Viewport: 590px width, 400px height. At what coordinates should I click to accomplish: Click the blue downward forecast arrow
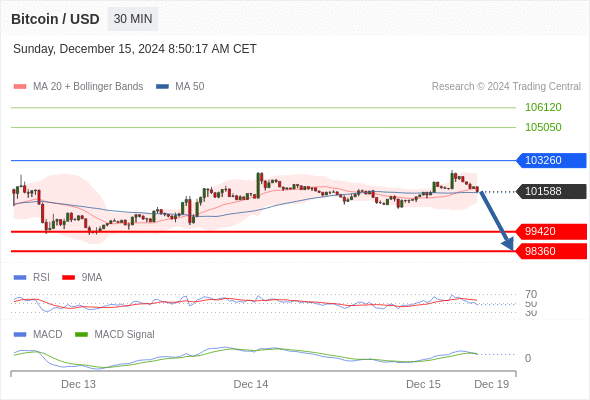pyautogui.click(x=496, y=220)
